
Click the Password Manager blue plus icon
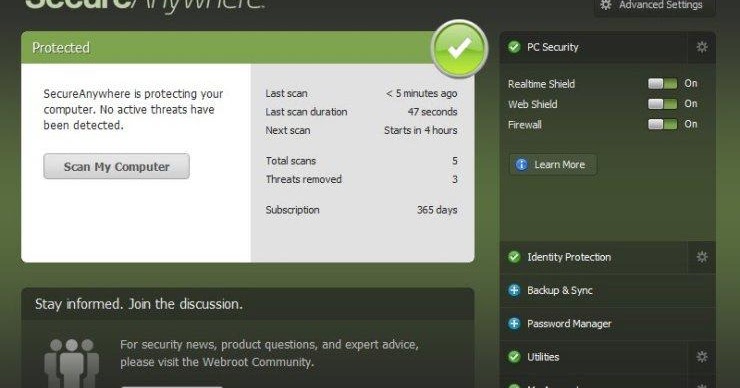pos(514,324)
